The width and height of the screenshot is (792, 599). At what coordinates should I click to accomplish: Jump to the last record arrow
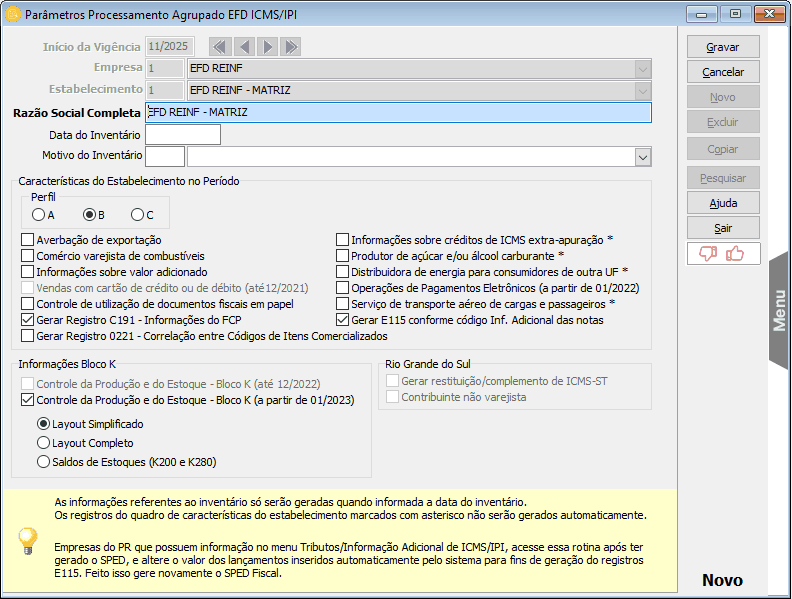click(x=290, y=47)
